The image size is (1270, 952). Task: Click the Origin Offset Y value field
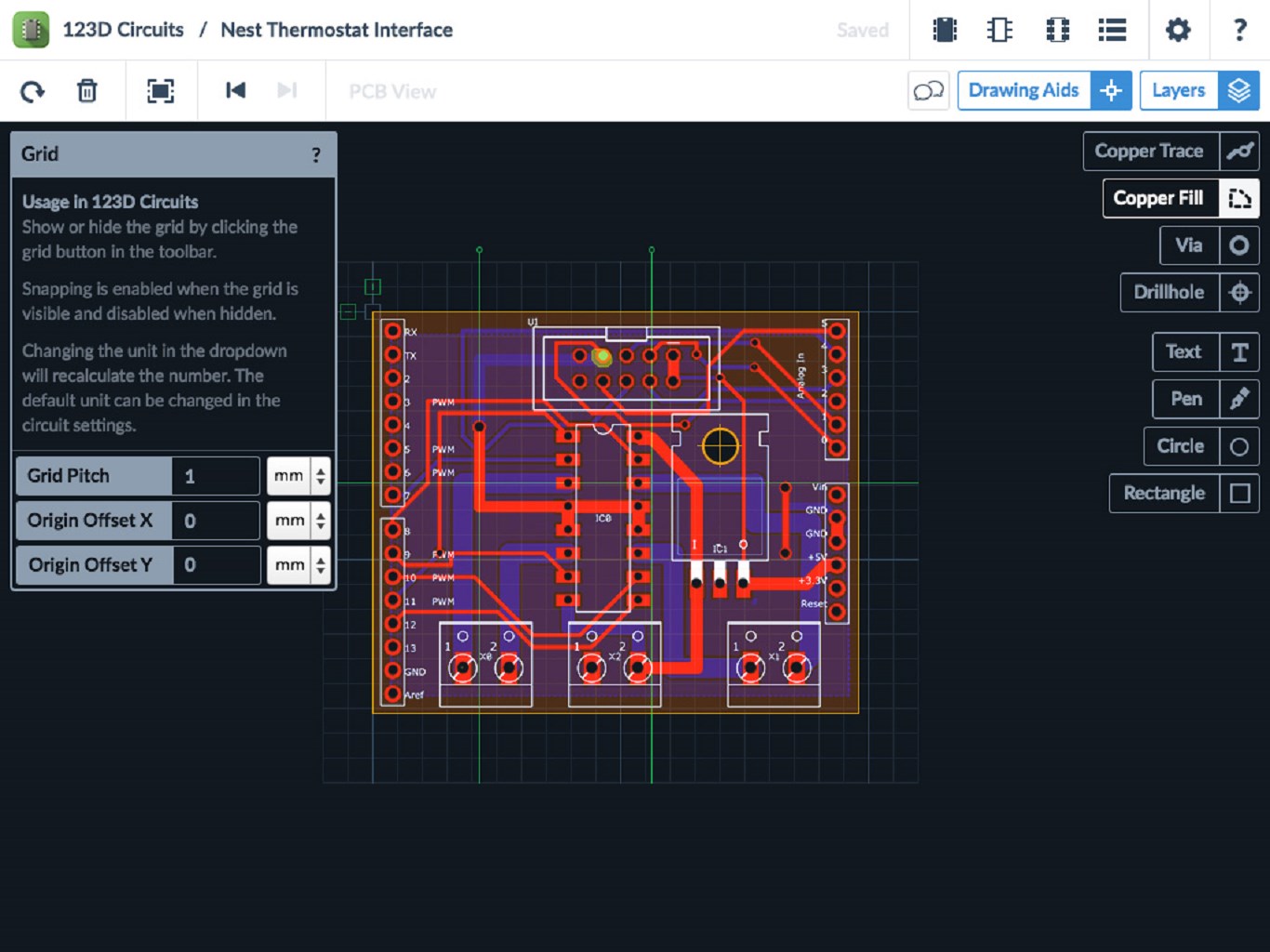[215, 565]
